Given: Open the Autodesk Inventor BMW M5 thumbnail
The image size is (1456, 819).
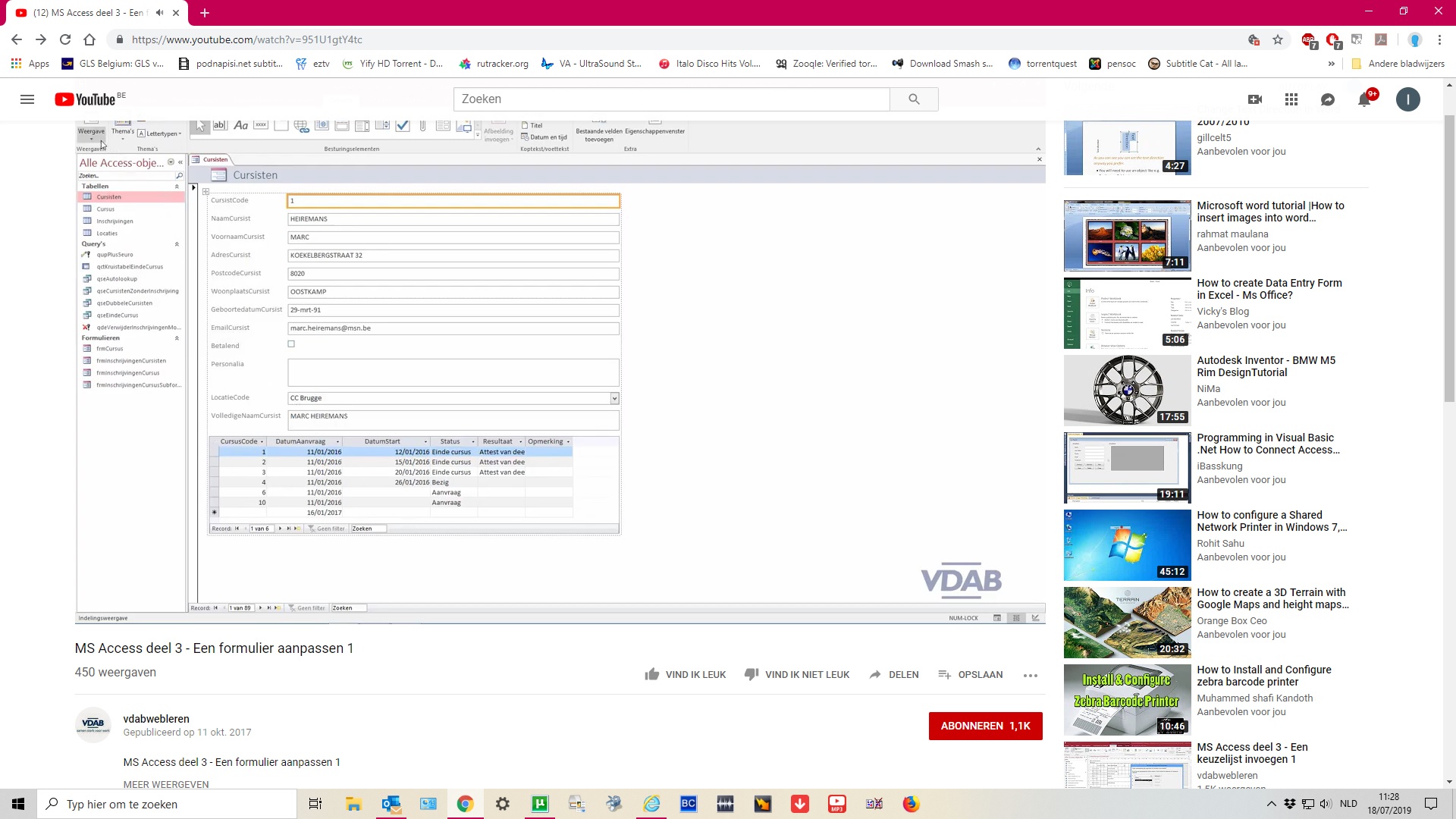Looking at the screenshot, I should point(1127,391).
